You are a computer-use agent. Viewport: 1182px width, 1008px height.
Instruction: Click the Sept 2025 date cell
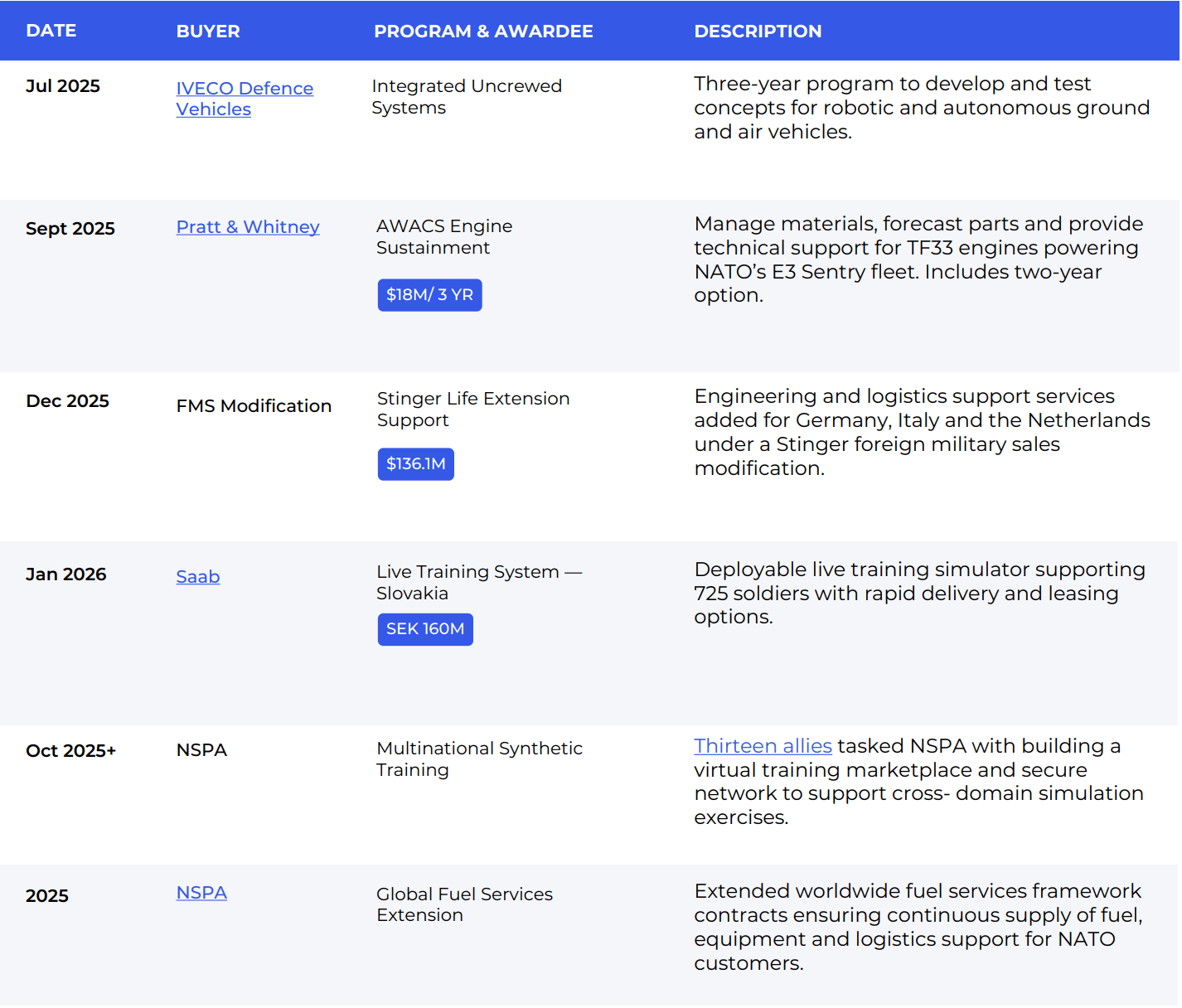click(70, 229)
